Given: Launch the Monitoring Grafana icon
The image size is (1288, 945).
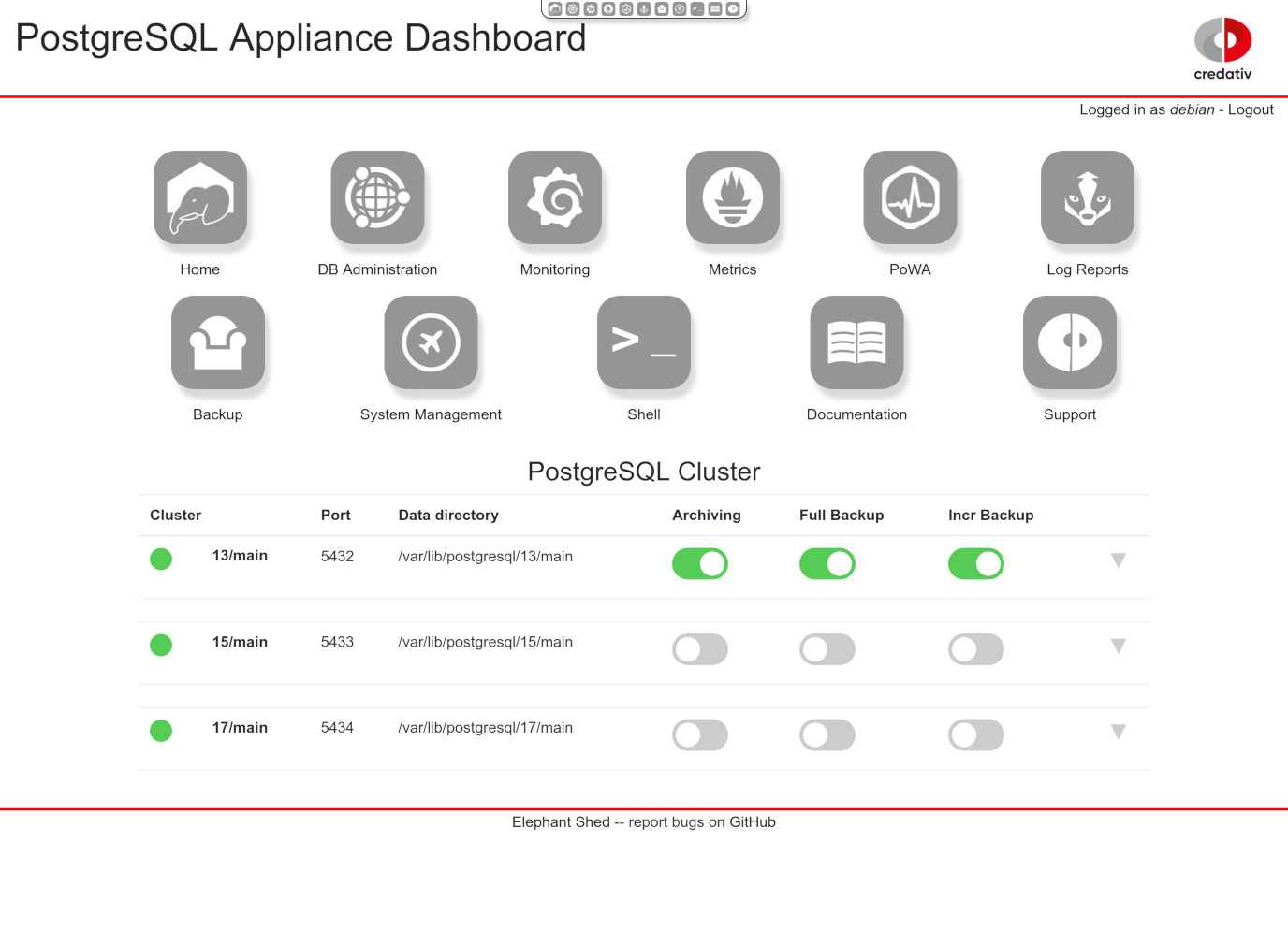Looking at the screenshot, I should 555,197.
